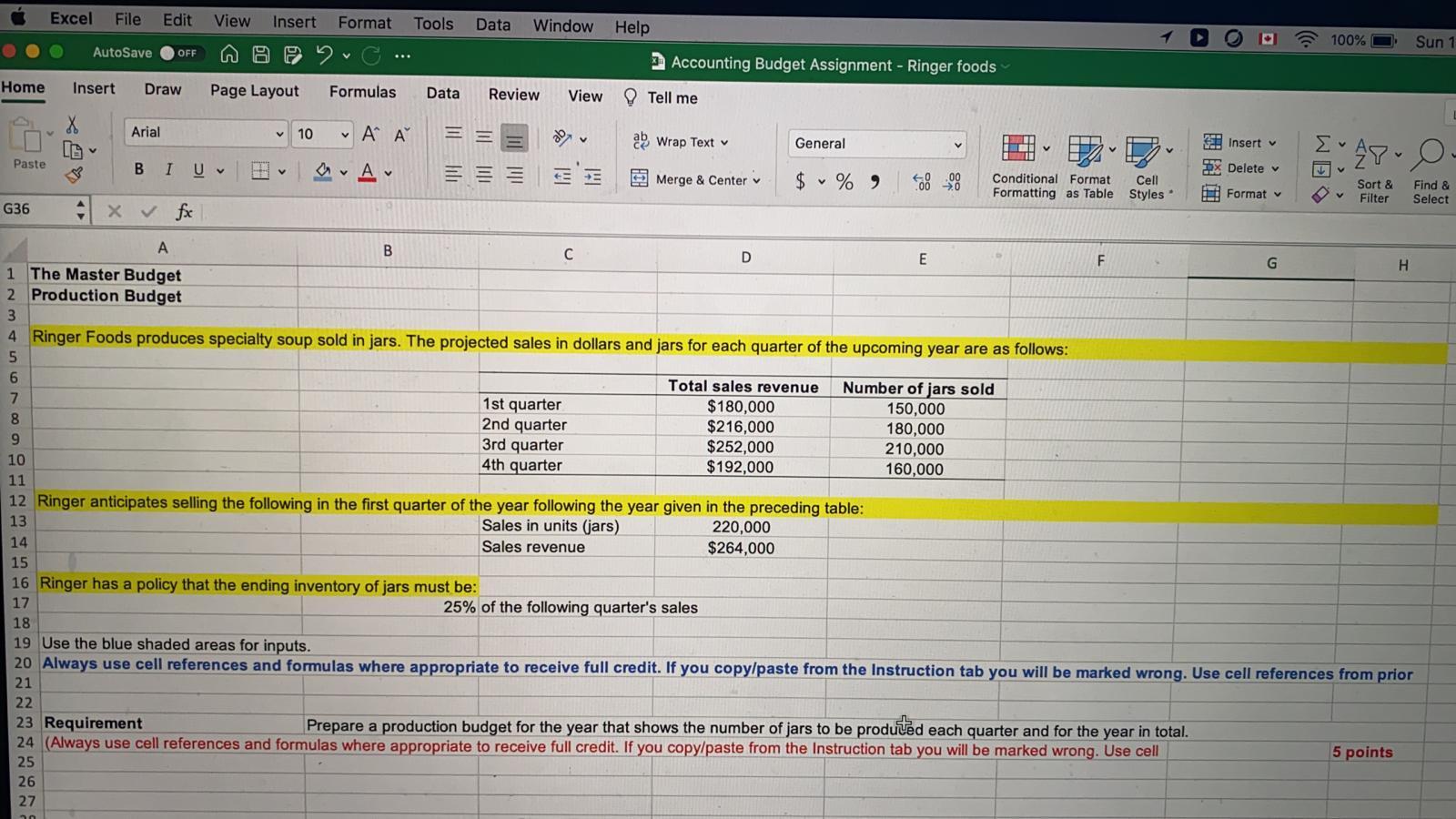The width and height of the screenshot is (1456, 819).
Task: Switch to the Formulas ribbon tab
Action: click(x=362, y=92)
